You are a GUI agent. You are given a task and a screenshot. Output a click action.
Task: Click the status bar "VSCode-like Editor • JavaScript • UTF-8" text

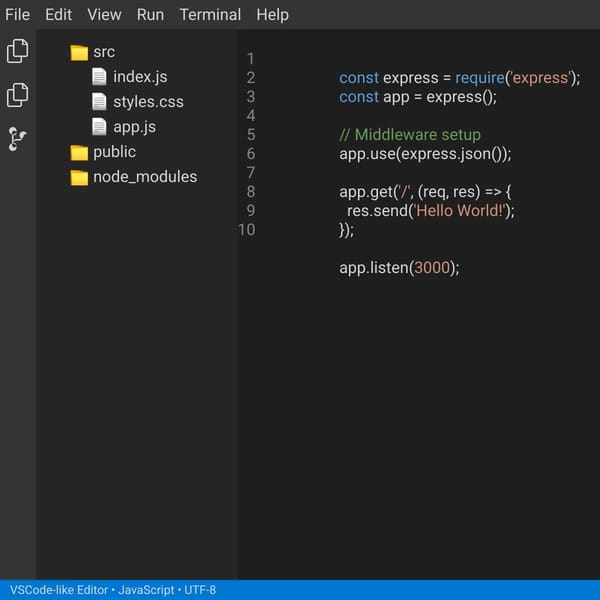coord(113,590)
